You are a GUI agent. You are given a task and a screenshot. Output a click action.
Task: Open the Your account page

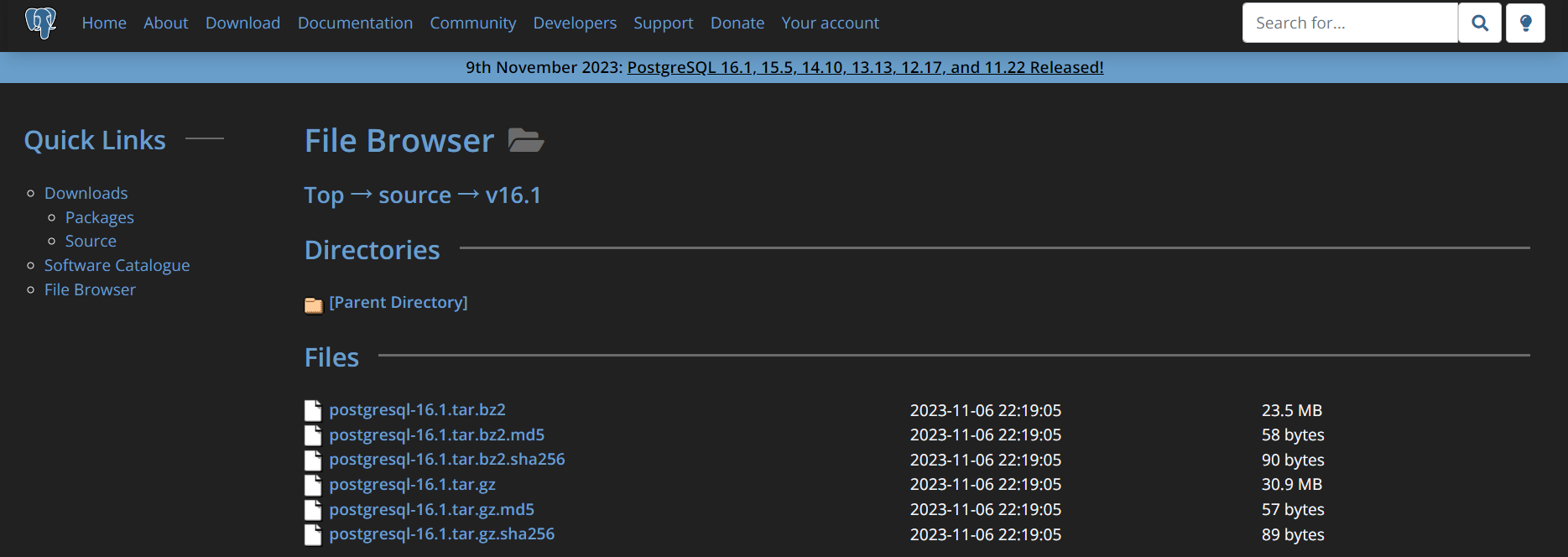pyautogui.click(x=830, y=23)
